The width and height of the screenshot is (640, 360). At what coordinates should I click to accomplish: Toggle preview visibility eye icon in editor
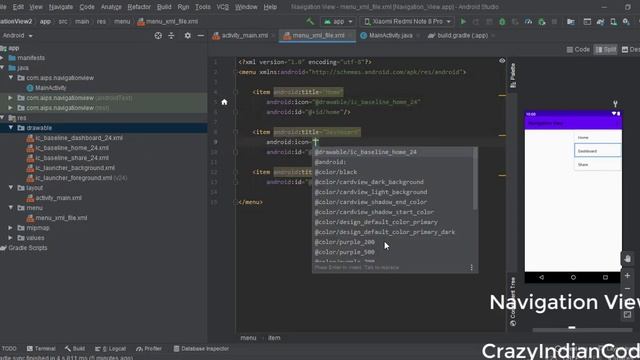[502, 61]
